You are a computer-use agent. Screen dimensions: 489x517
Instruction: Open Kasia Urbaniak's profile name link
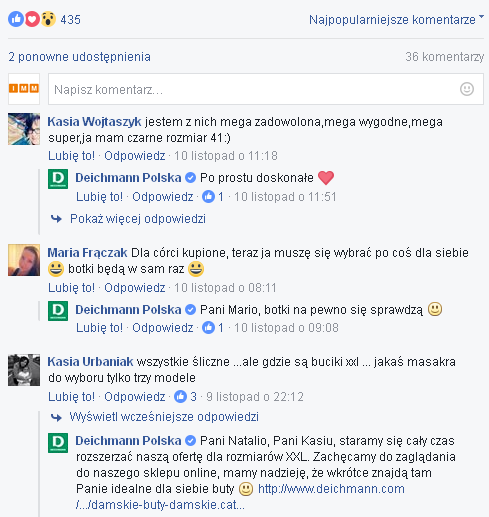[90, 362]
